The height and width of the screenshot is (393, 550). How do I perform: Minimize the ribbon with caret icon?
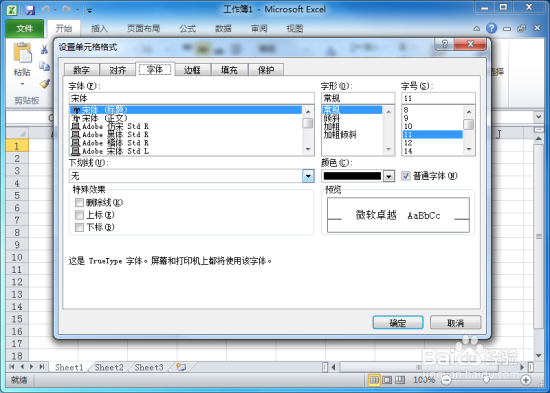click(x=476, y=28)
